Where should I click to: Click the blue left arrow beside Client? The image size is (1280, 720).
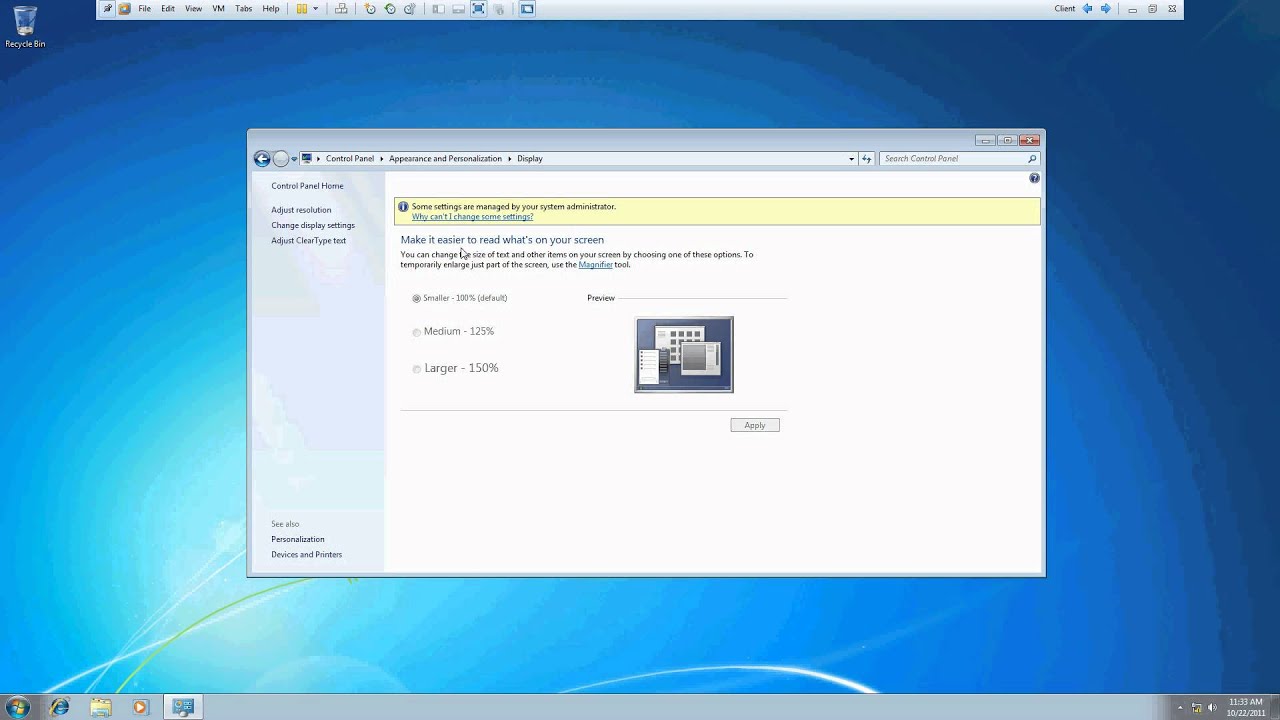1088,8
